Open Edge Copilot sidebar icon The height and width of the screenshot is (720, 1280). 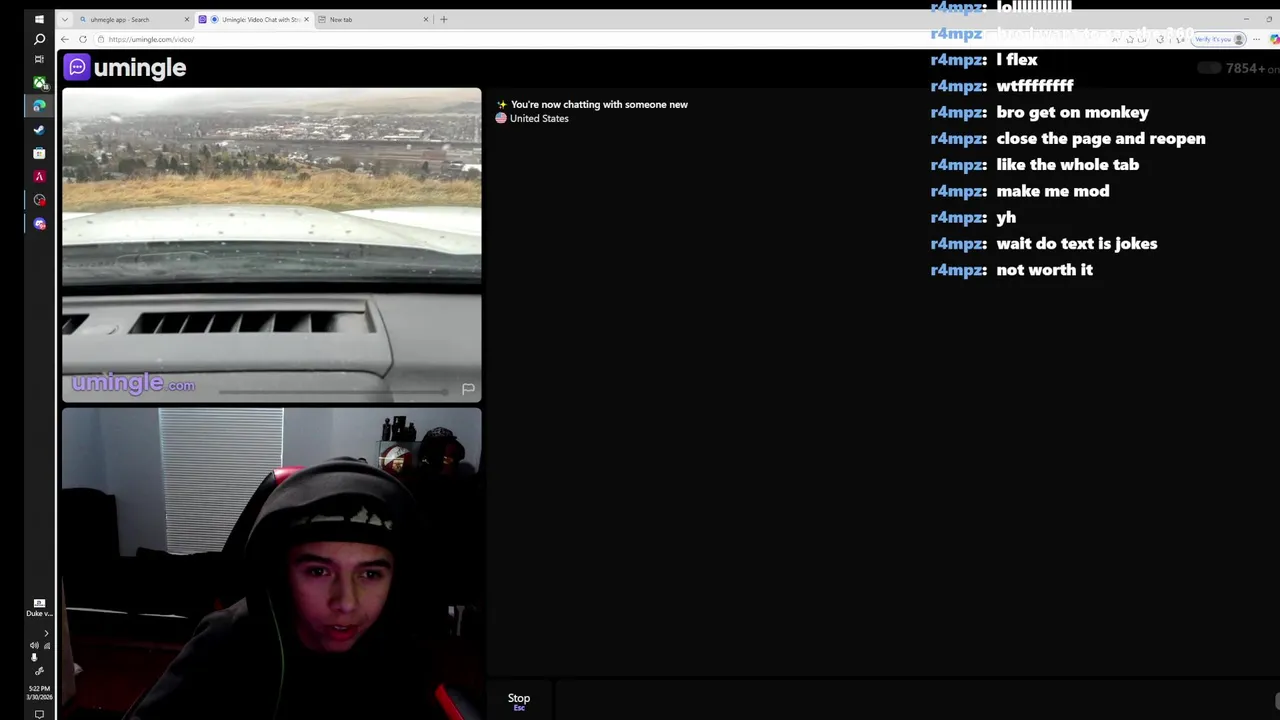[1274, 39]
